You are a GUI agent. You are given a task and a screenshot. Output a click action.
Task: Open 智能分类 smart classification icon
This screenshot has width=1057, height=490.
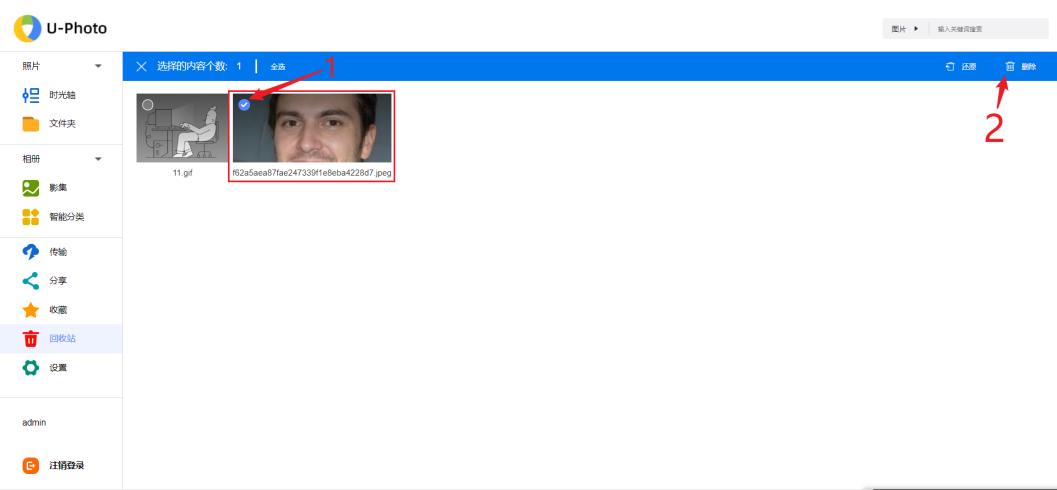pyautogui.click(x=31, y=216)
